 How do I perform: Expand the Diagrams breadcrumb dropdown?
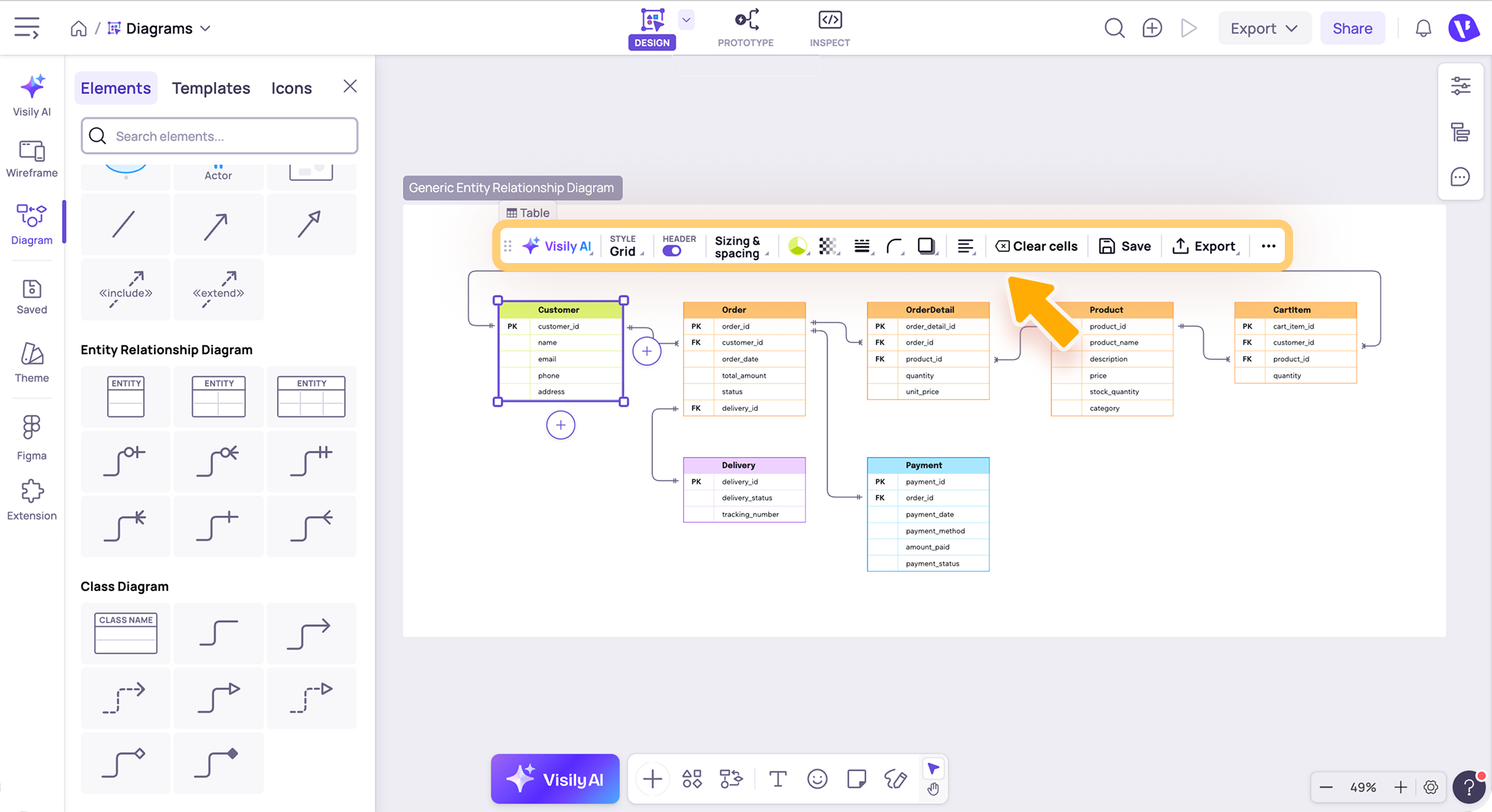click(205, 28)
